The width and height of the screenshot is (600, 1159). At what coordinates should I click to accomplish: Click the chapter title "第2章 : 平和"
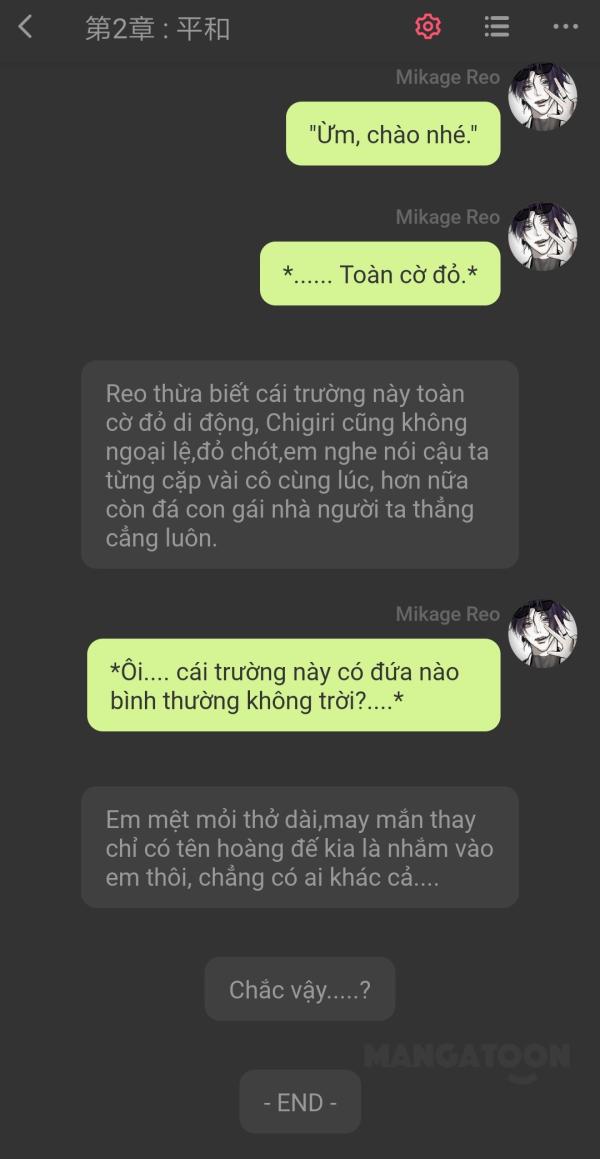[157, 28]
